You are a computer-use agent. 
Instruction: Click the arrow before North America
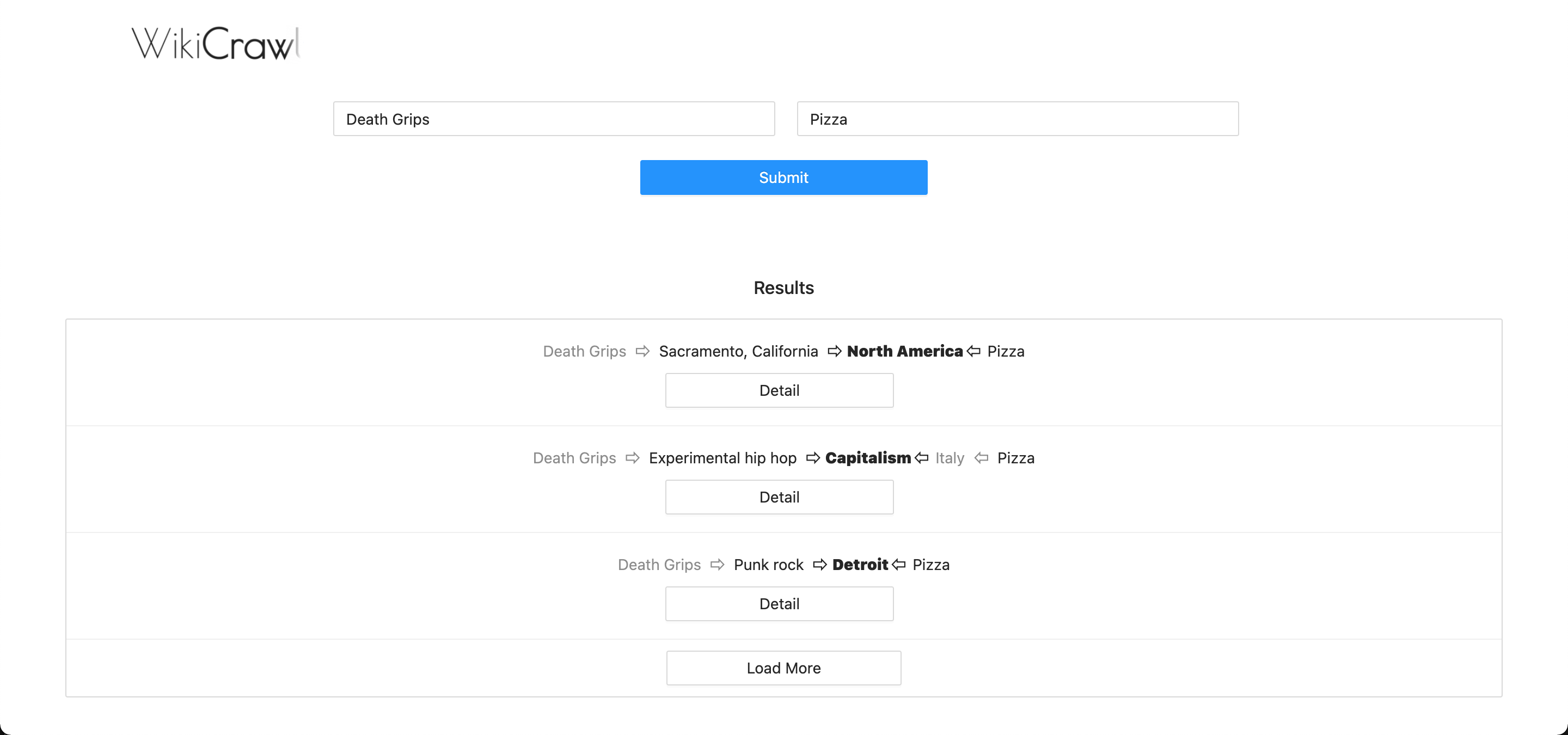click(835, 351)
